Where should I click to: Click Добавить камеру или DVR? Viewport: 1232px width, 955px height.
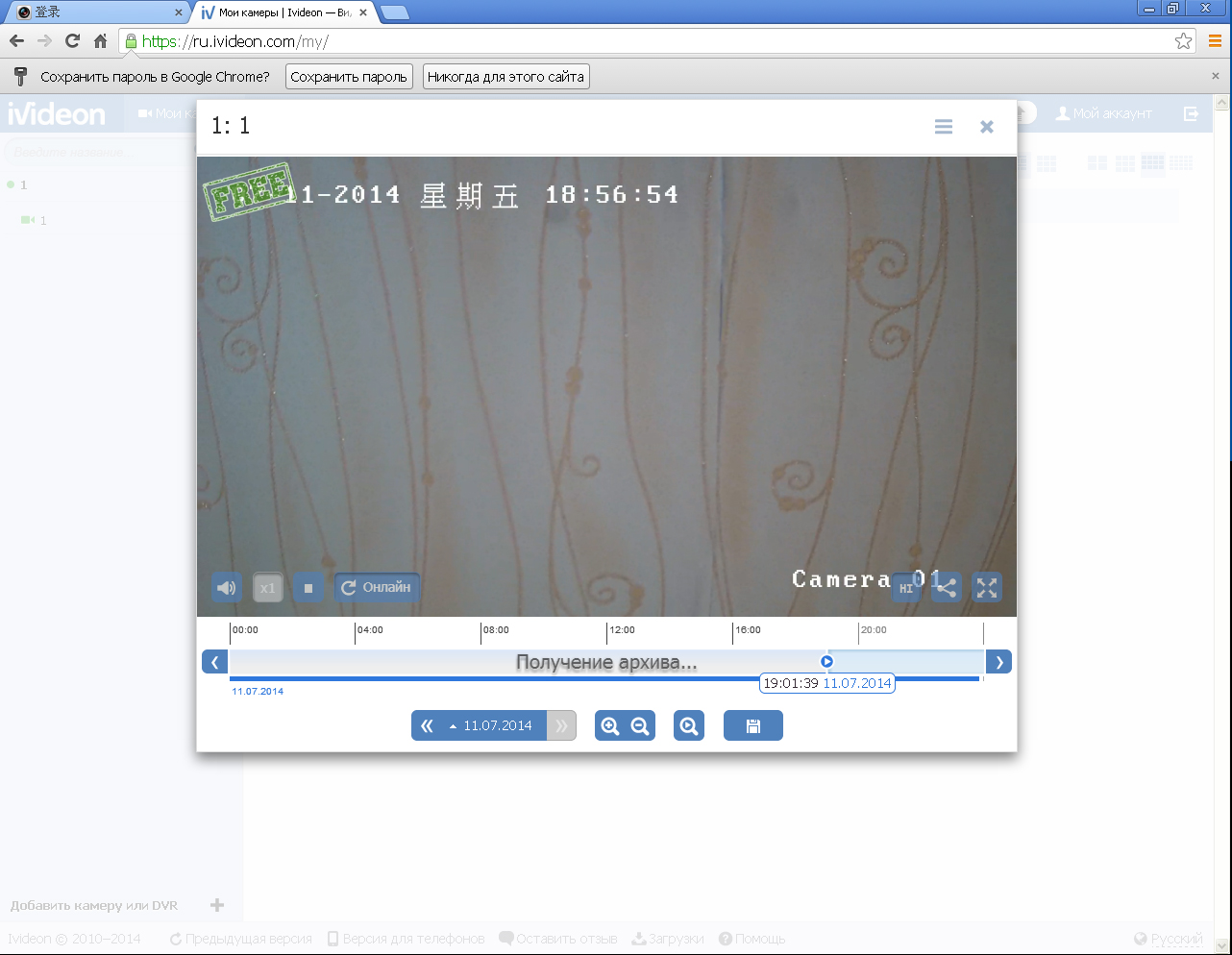click(x=94, y=905)
